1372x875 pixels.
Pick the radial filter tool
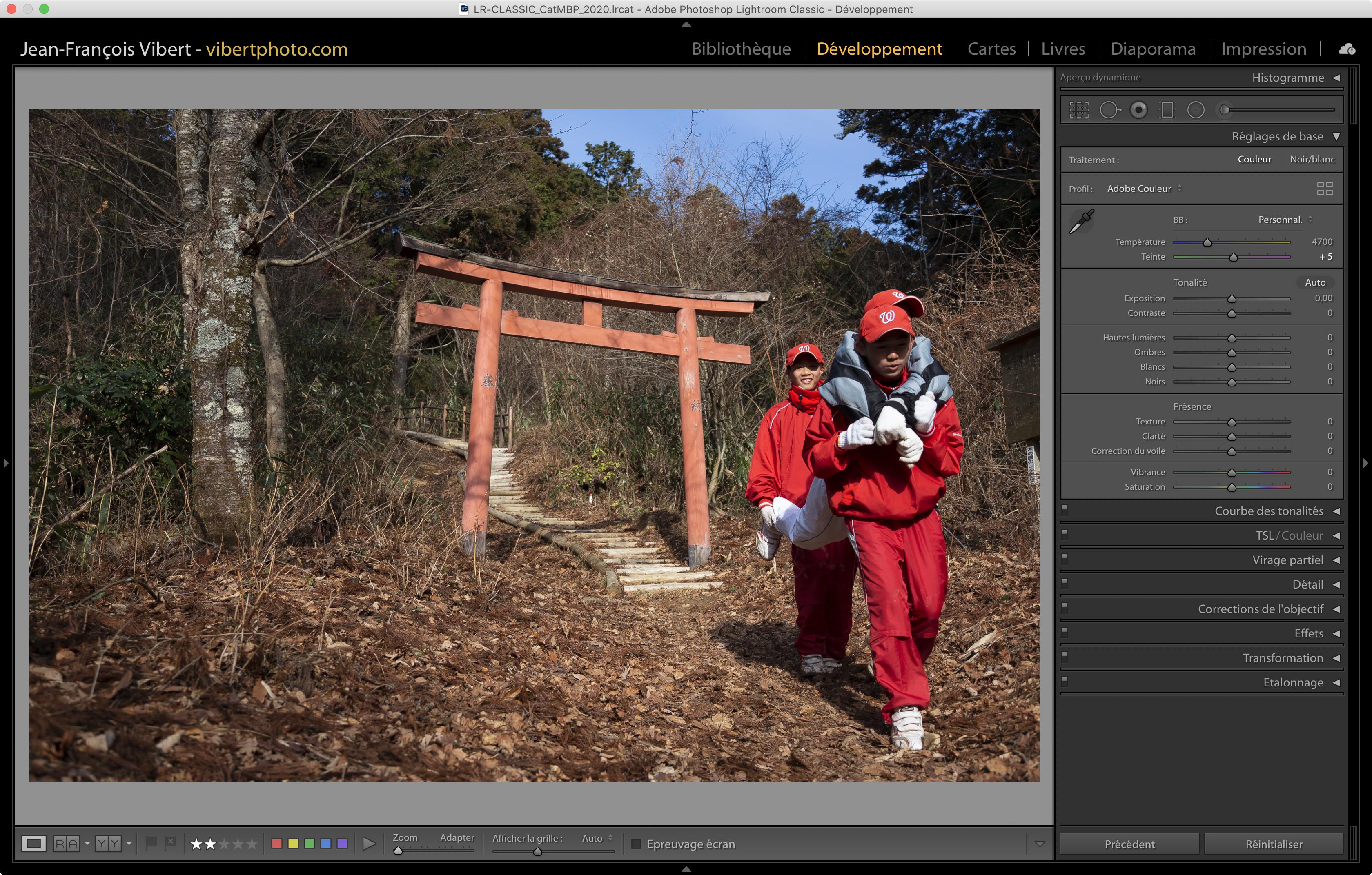(x=1195, y=110)
